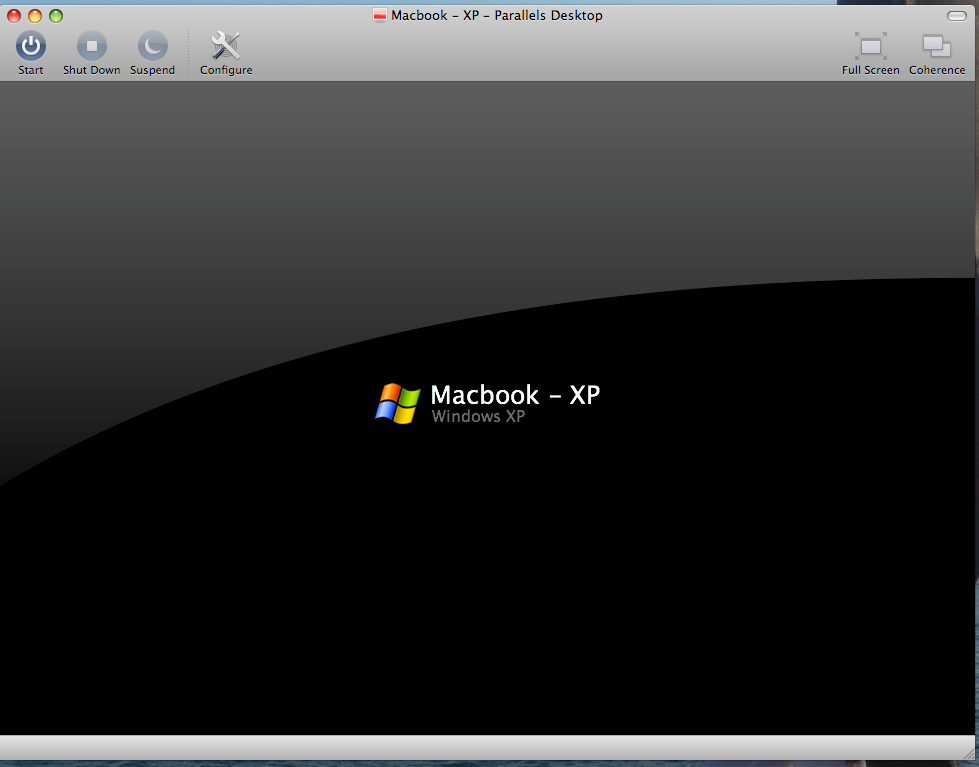Click the "Windows XP" subtitle text
Screen dimensions: 979x767
point(478,416)
